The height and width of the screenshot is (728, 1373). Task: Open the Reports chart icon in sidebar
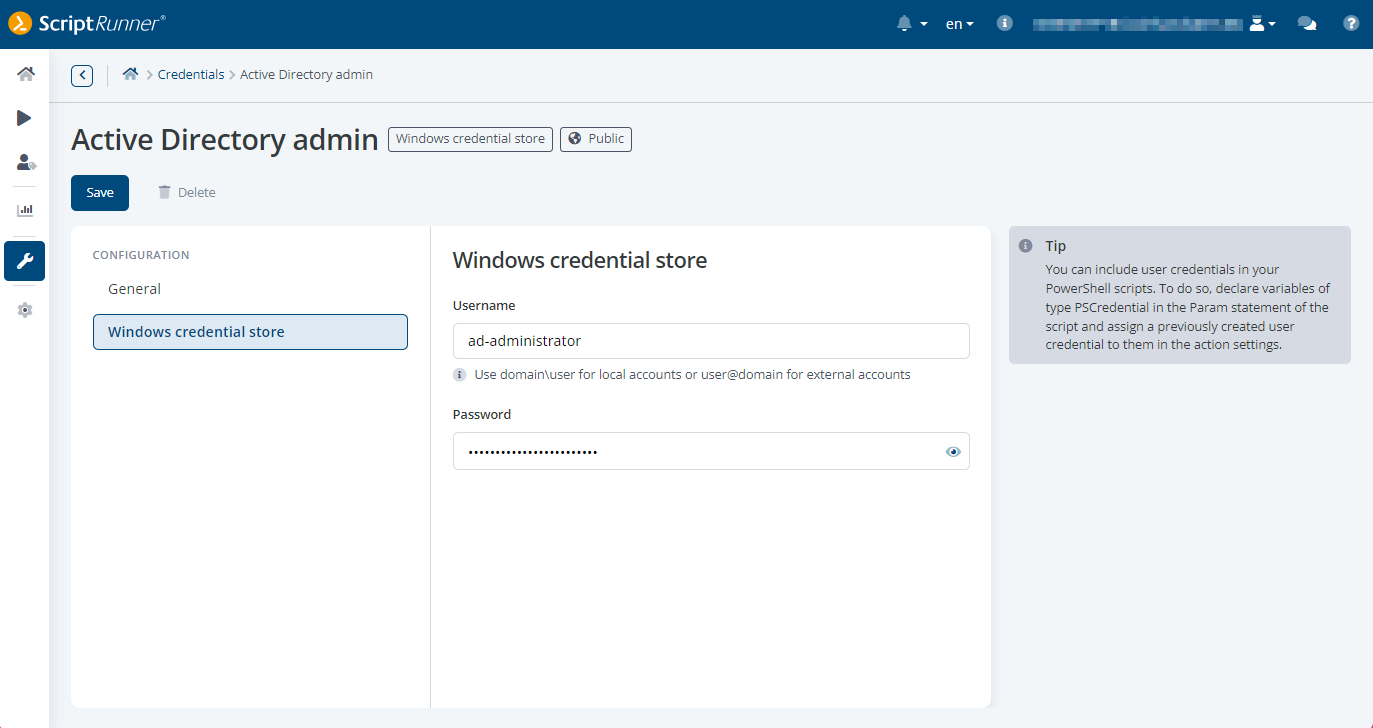tap(25, 210)
